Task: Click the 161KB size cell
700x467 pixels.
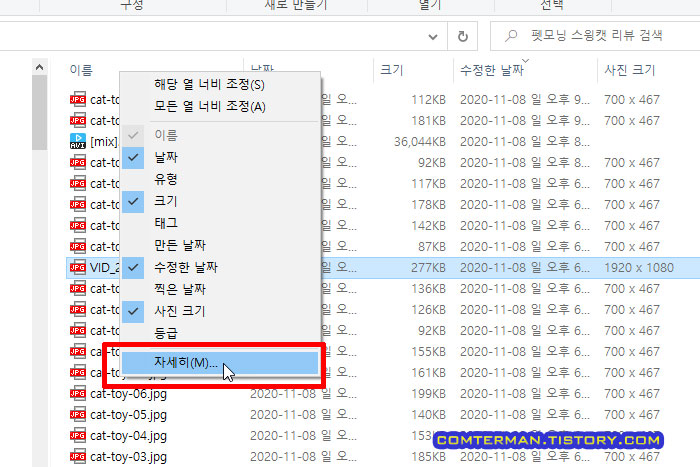Action: point(428,373)
